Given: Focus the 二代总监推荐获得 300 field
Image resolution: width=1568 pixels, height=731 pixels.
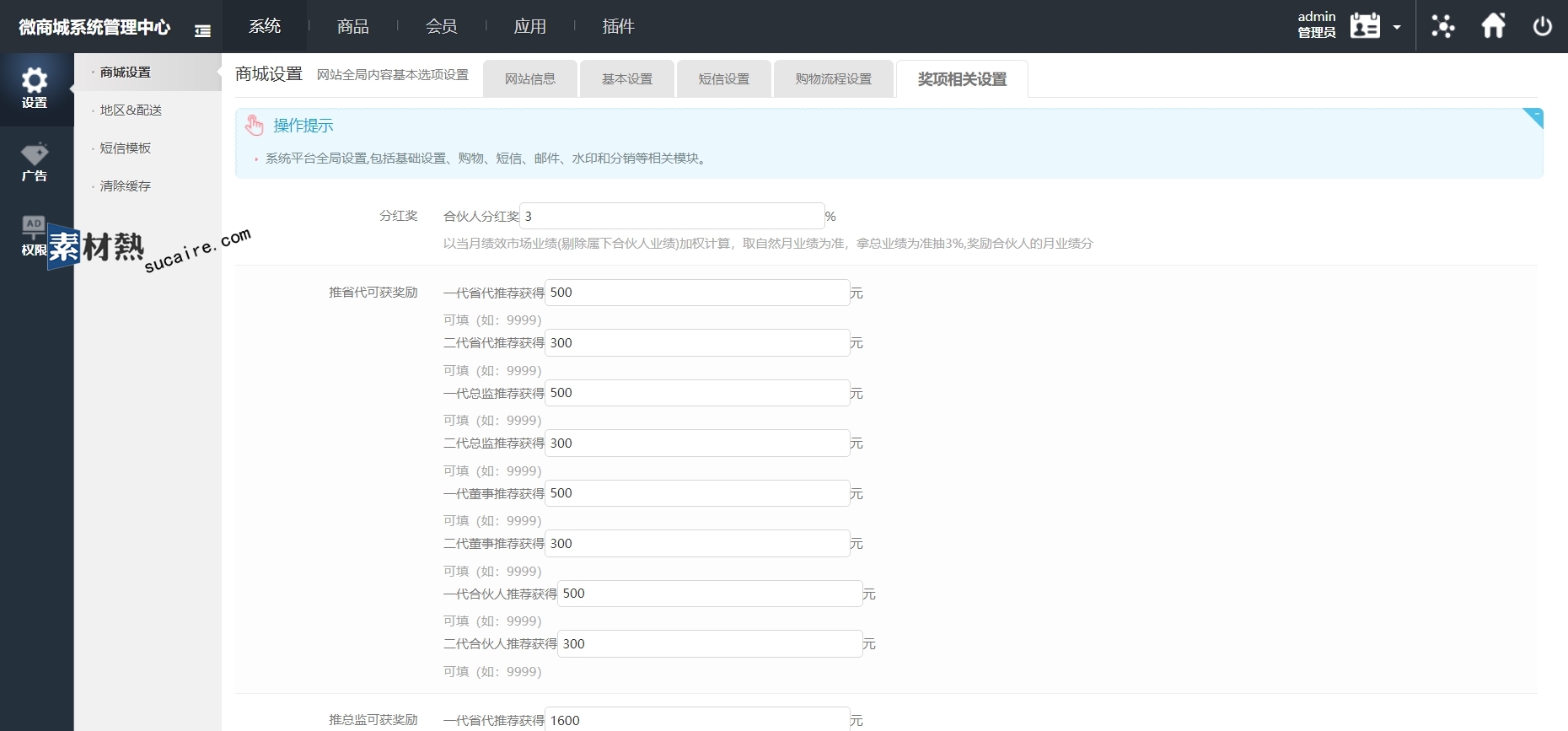Looking at the screenshot, I should point(697,443).
